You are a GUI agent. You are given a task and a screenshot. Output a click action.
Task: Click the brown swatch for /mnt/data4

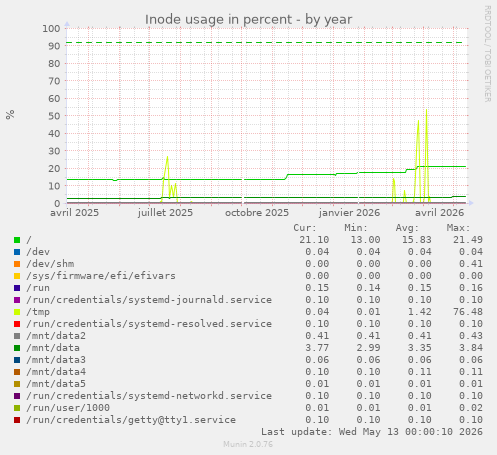coord(17,372)
